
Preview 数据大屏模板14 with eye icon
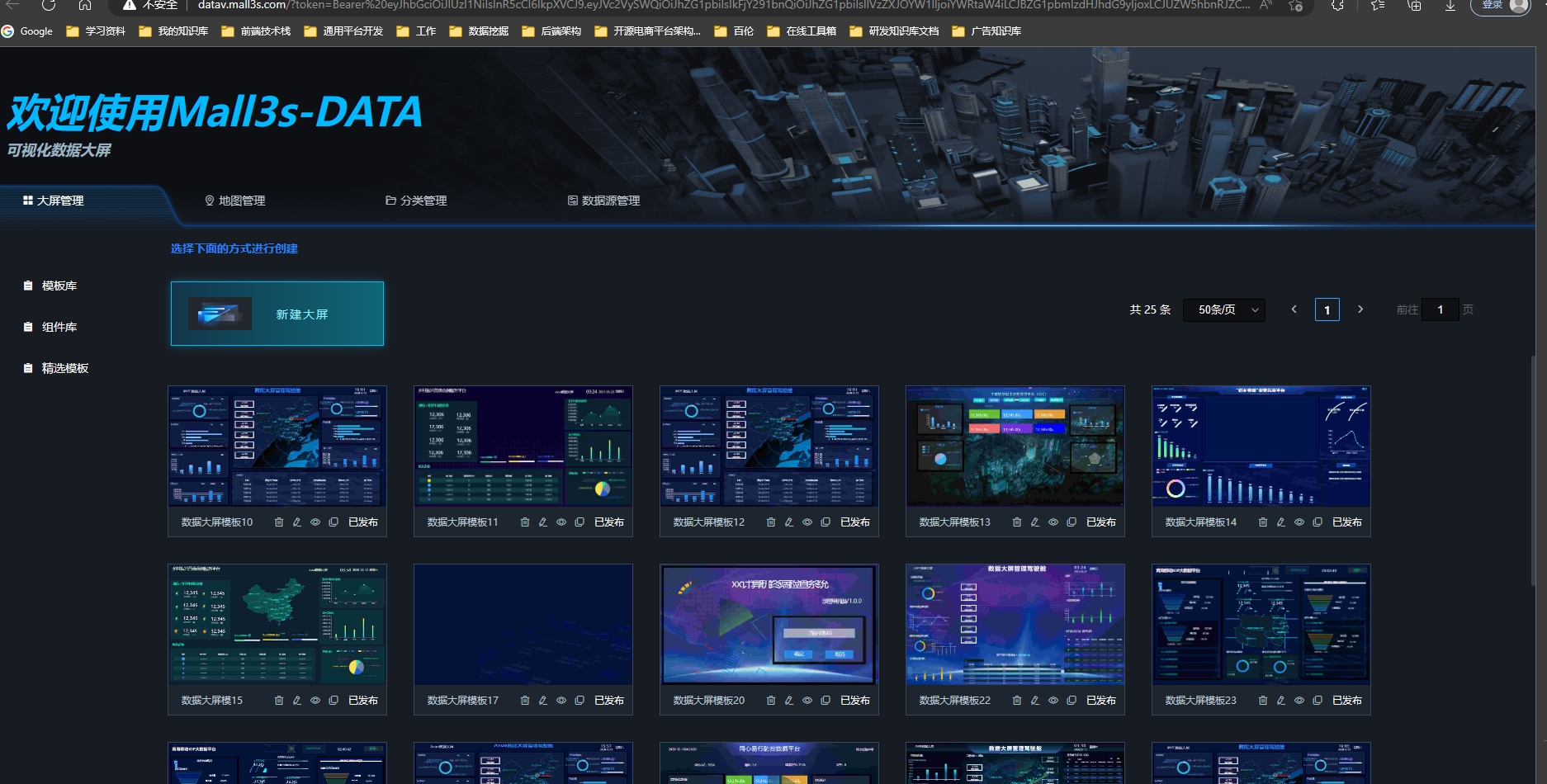1299,522
